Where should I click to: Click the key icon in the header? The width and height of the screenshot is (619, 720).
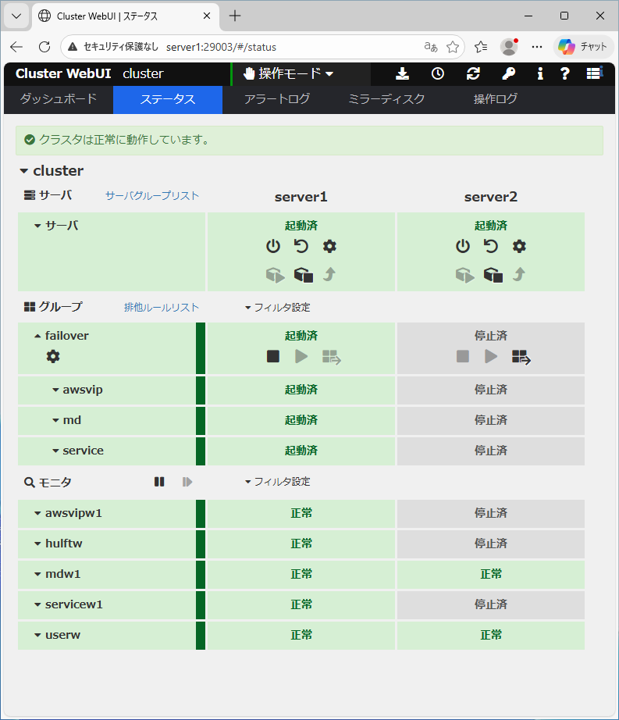click(x=508, y=73)
